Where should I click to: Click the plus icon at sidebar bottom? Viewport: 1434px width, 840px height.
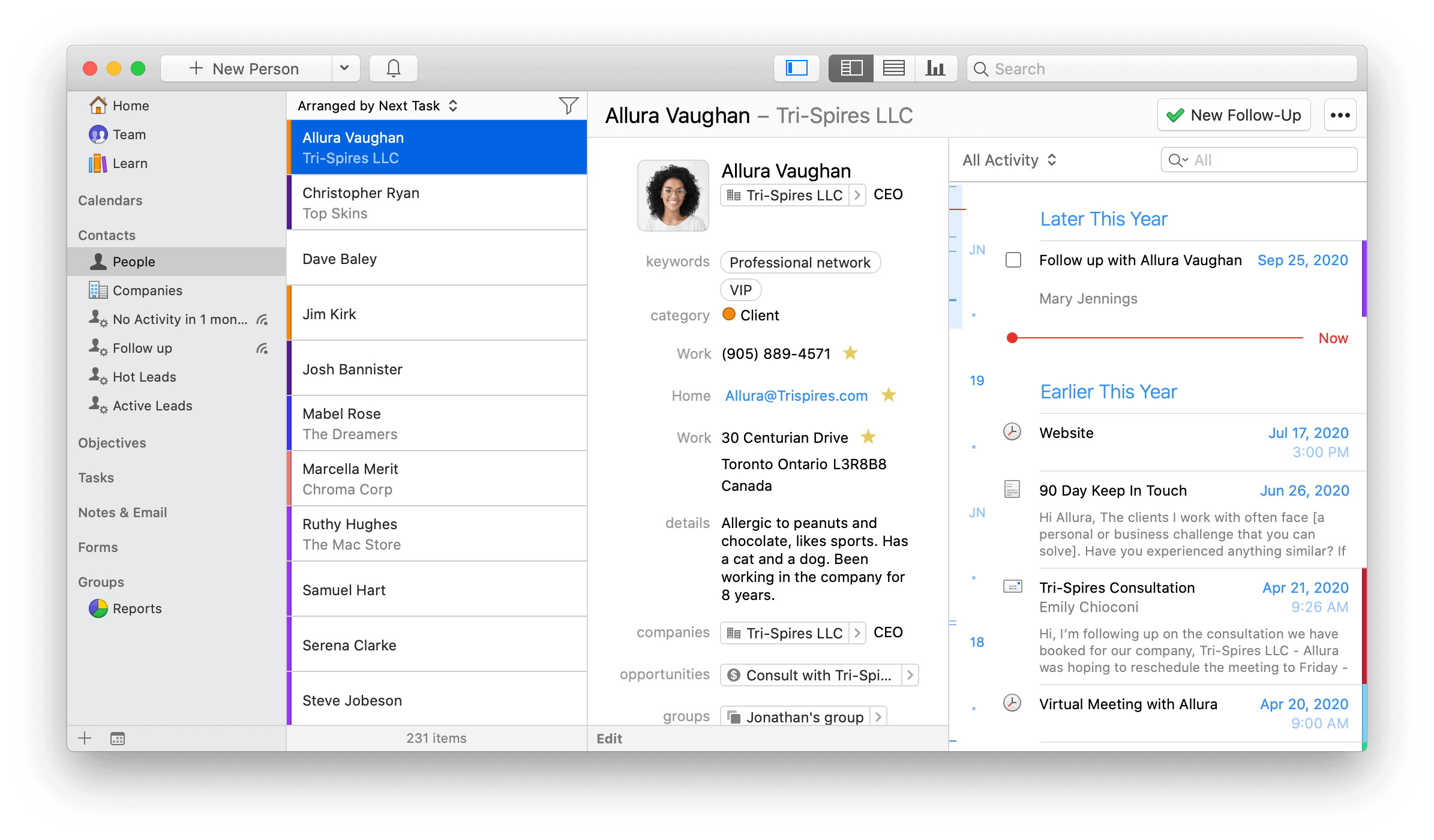[85, 739]
